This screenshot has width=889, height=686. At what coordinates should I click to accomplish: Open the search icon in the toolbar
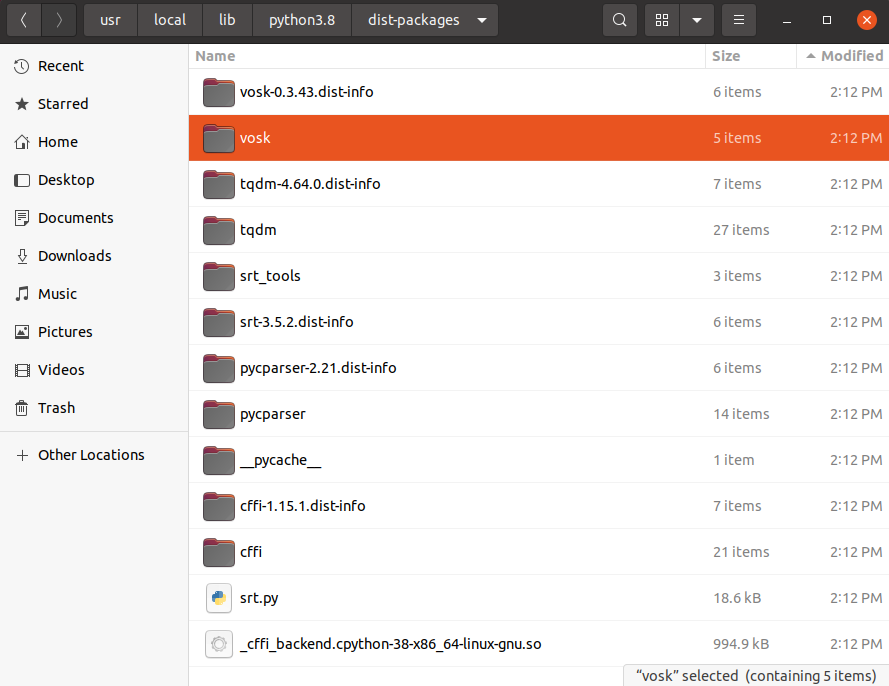click(x=620, y=19)
